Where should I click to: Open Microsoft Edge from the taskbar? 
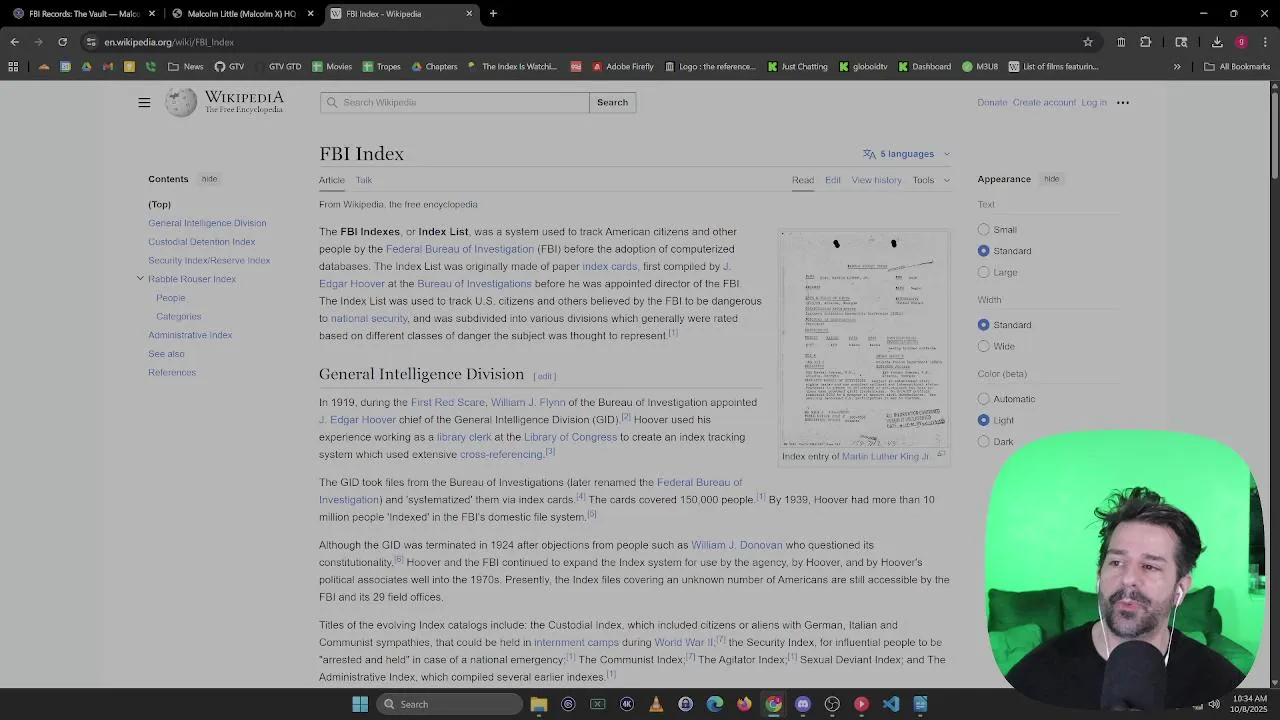click(x=715, y=704)
